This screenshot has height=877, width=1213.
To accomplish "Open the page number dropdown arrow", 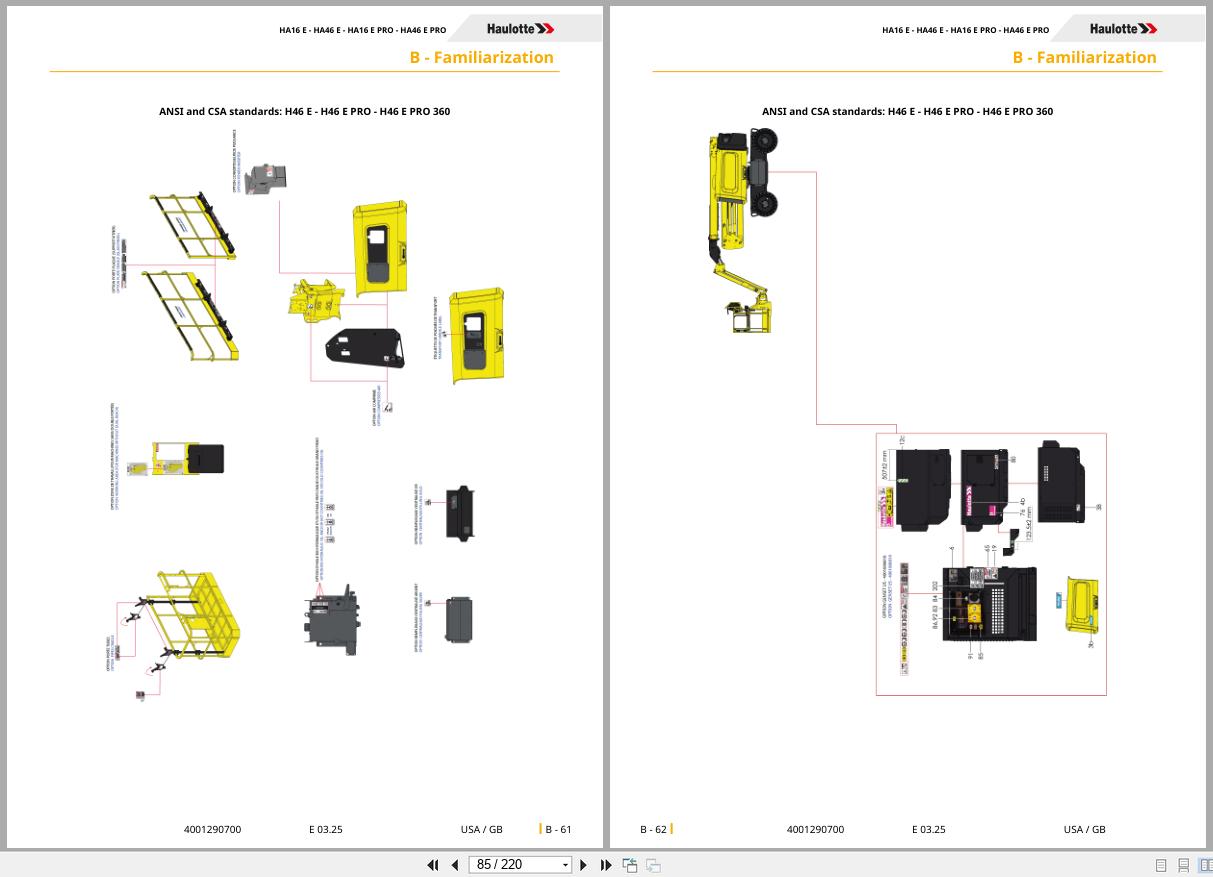I will coord(565,865).
